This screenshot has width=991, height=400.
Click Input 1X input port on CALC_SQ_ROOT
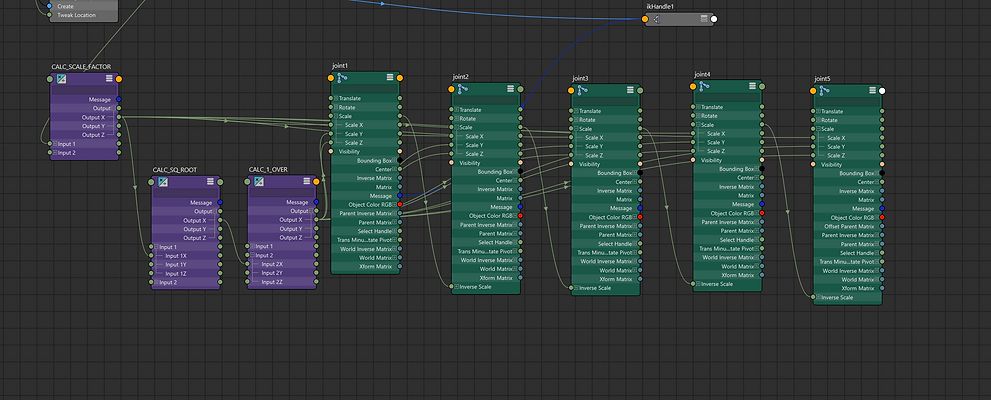151,256
